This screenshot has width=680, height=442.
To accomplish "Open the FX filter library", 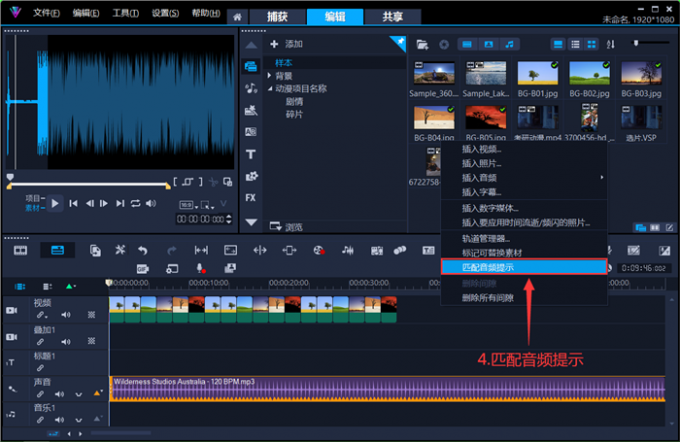I will tap(250, 197).
